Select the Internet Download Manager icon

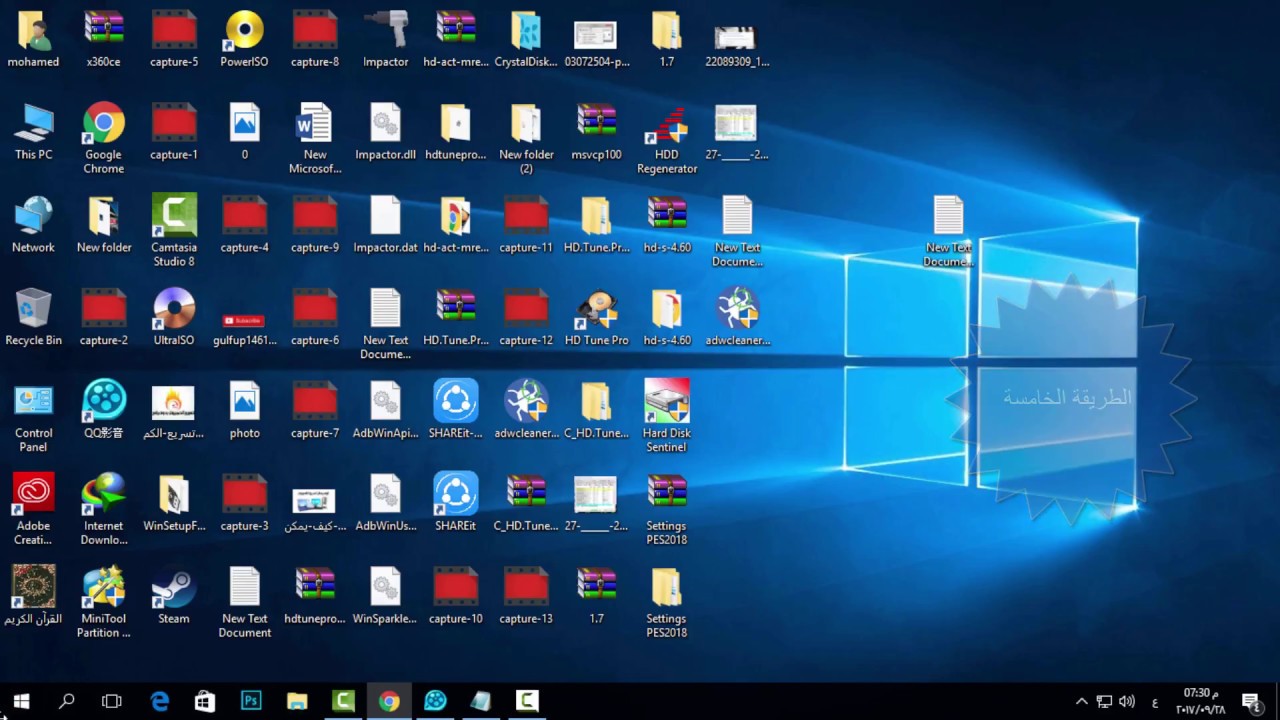point(104,508)
